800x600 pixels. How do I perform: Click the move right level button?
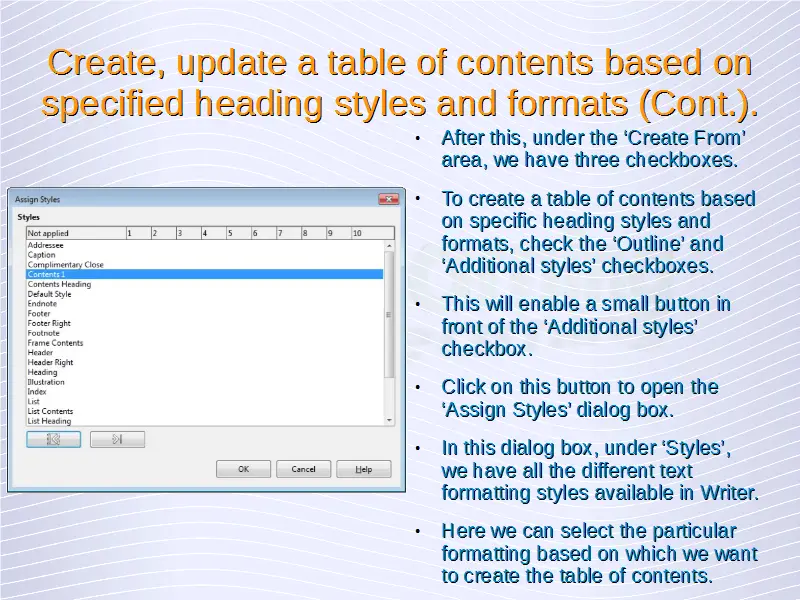click(x=117, y=439)
